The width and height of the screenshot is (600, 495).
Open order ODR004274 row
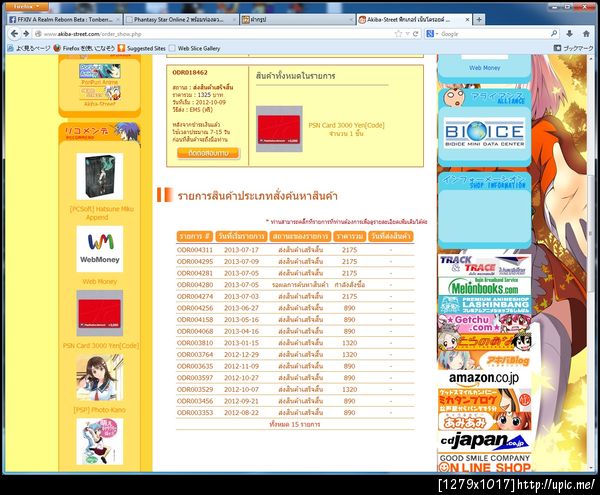tap(295, 296)
